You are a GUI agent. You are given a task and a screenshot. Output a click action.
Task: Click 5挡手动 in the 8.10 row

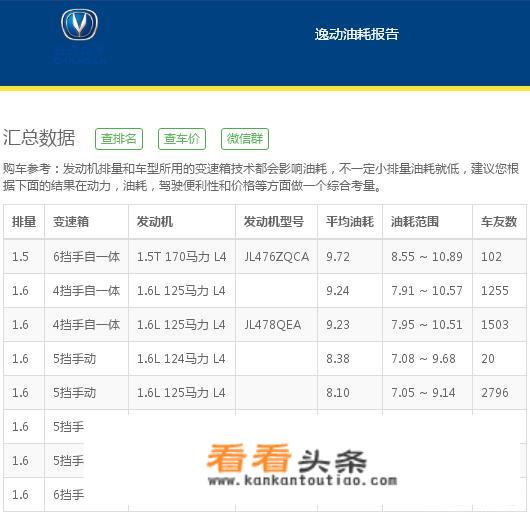(x=74, y=393)
